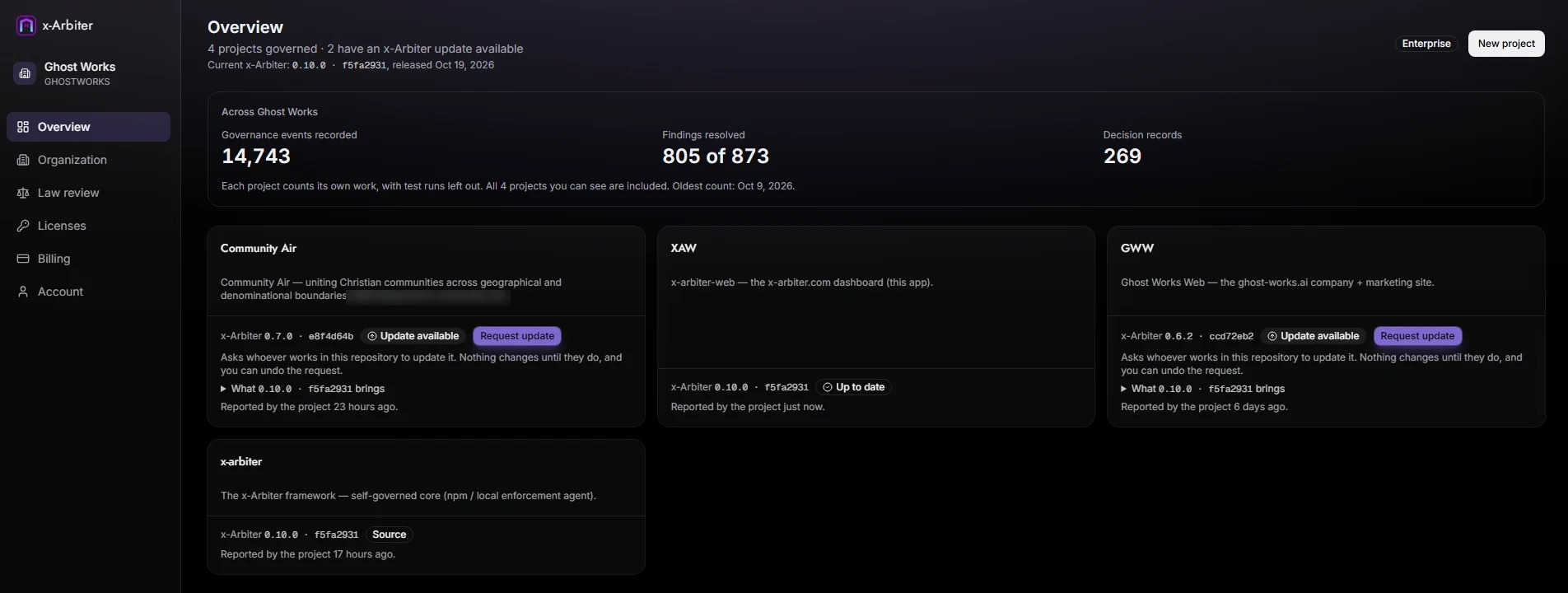Click the Enterprise plan badge
Viewport: 1568px width, 593px height.
point(1426,44)
